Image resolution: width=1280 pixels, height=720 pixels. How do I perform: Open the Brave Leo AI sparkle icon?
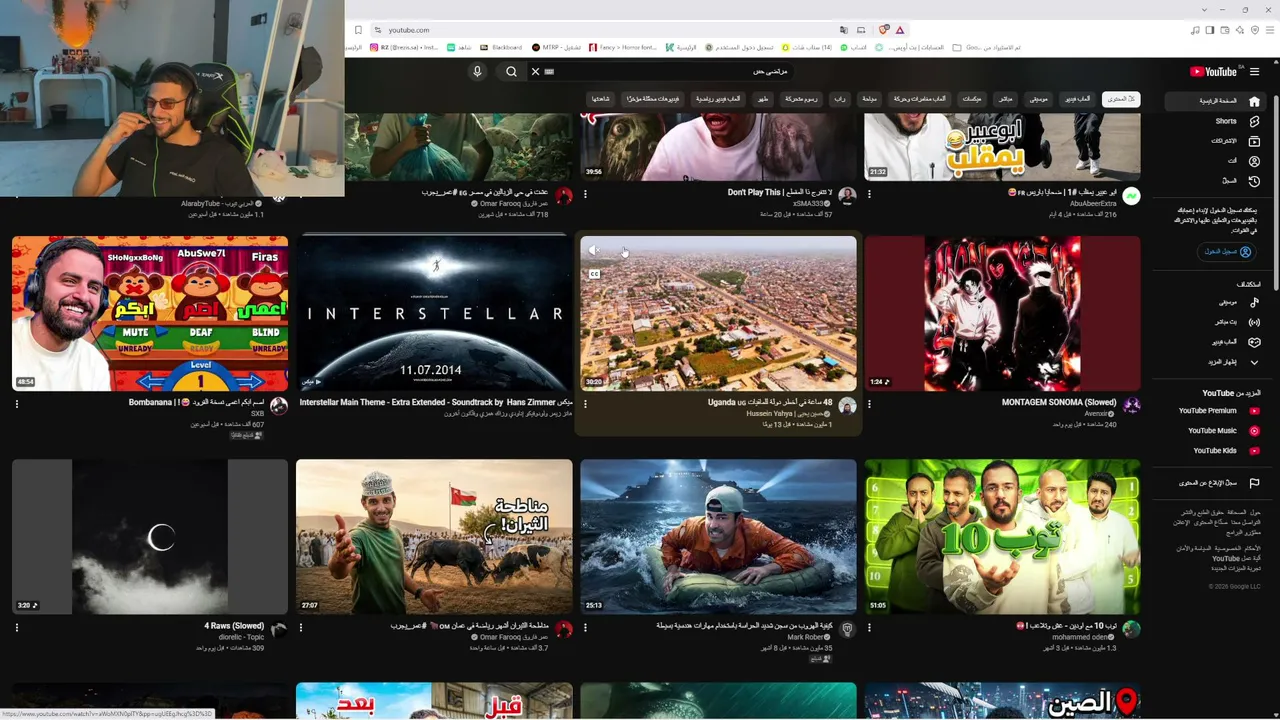coord(1240,30)
